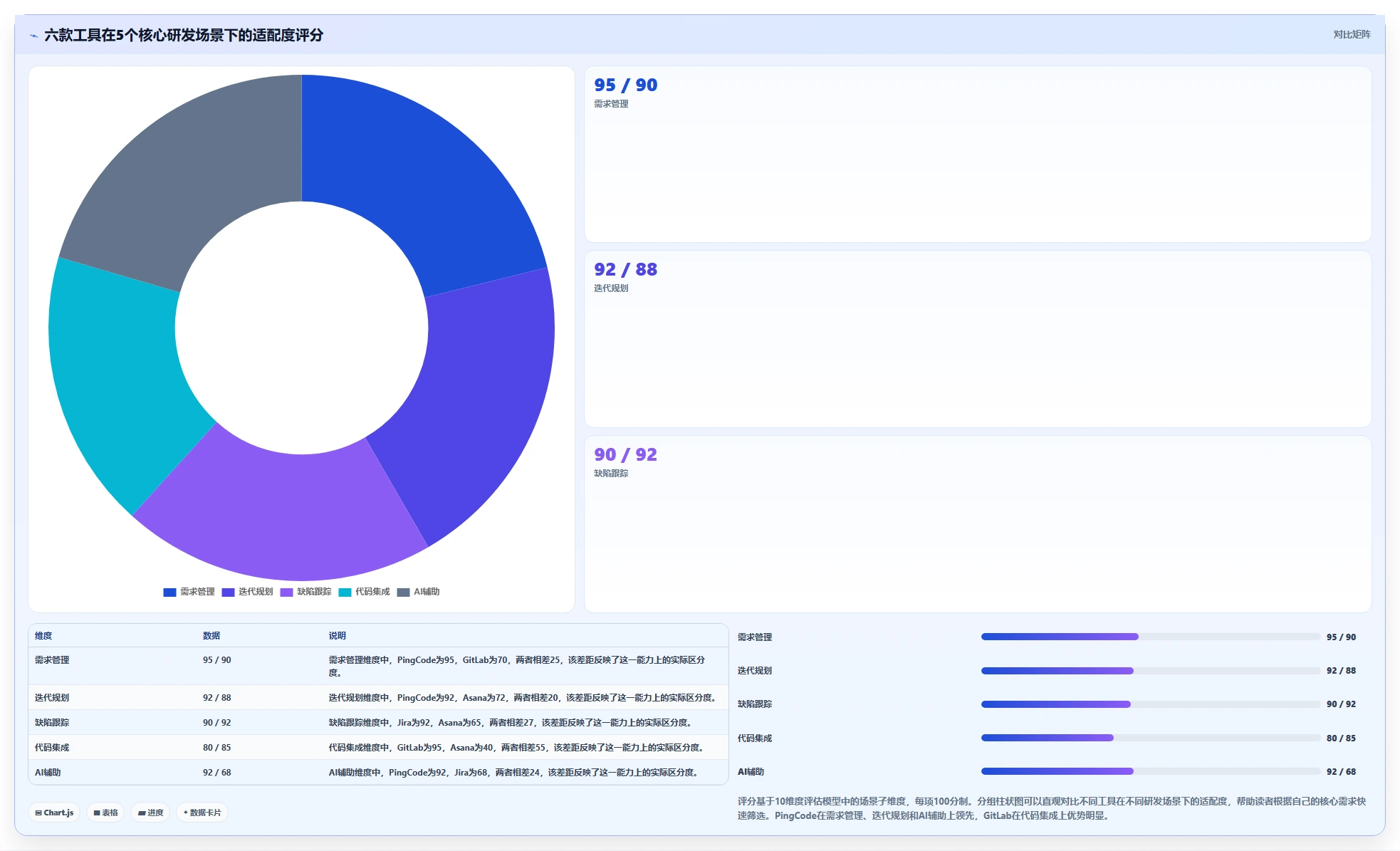Viewport: 1400px width, 851px height.
Task: Click the 需求管理 caption under the 95 / 90 card value
Action: point(611,104)
